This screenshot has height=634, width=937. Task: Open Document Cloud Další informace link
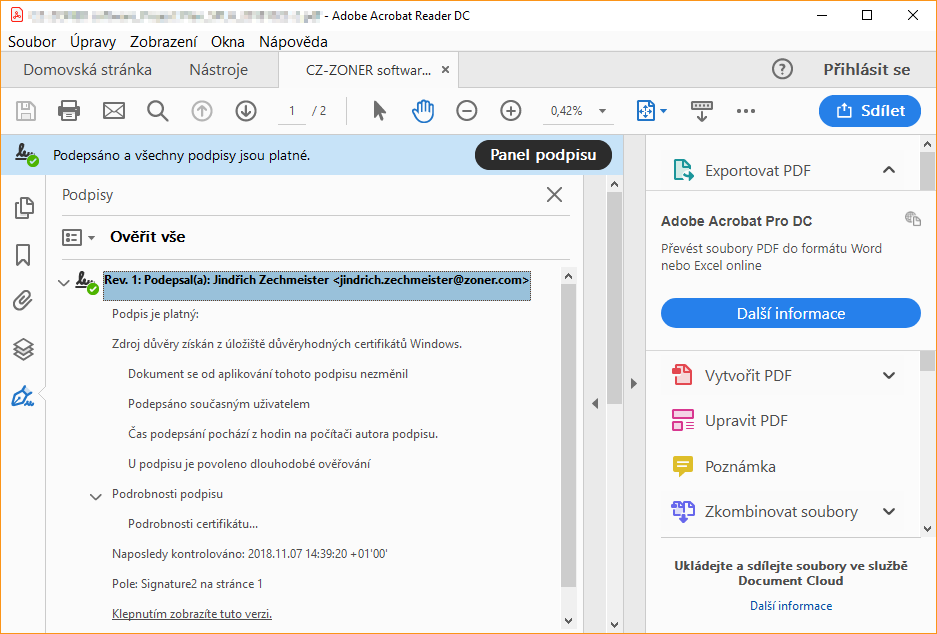tap(791, 606)
